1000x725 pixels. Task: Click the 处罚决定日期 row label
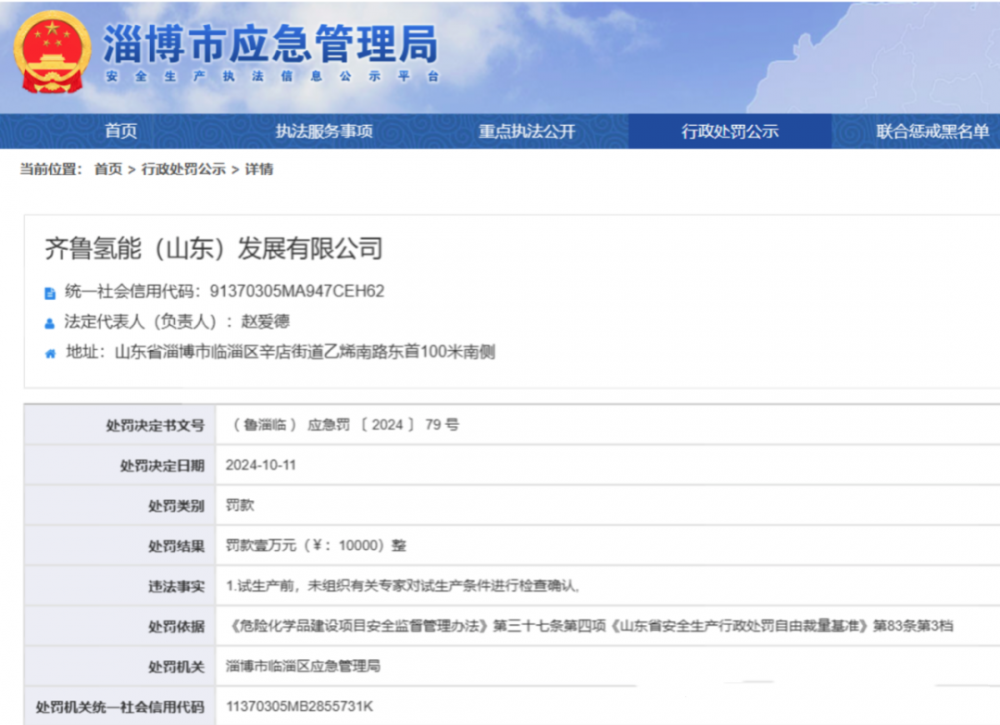click(162, 465)
